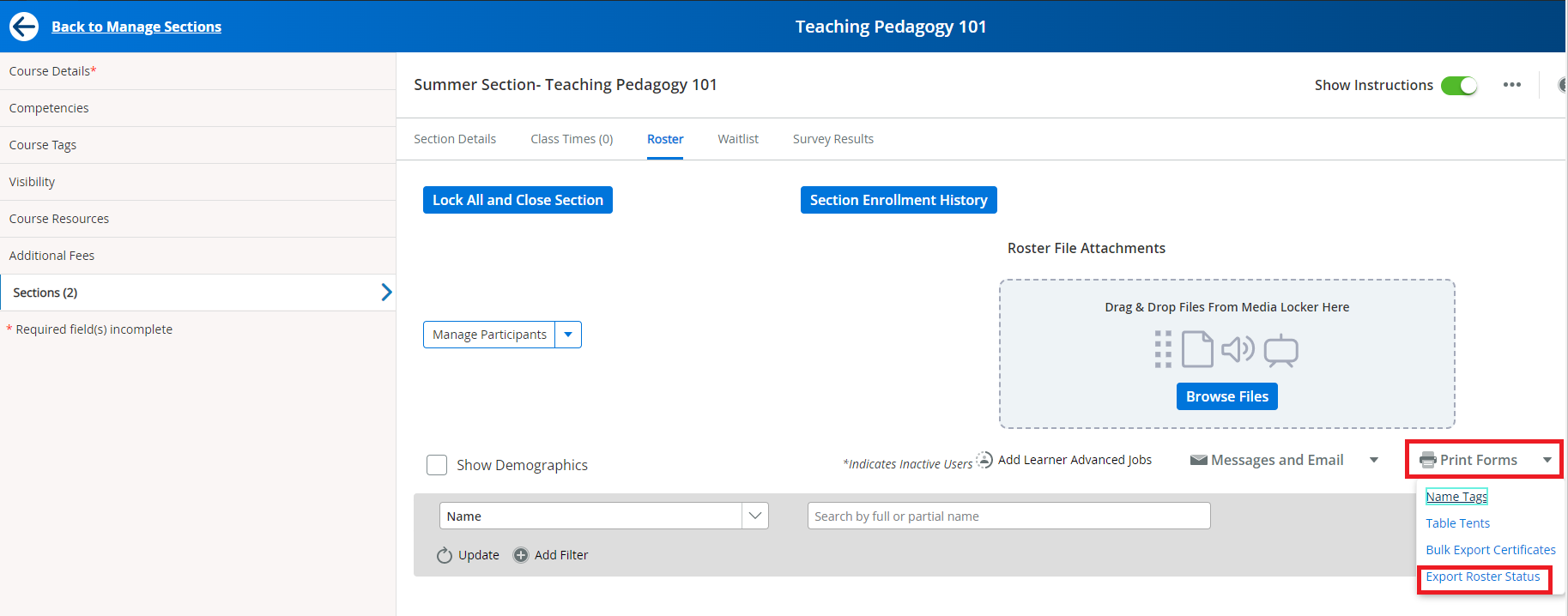
Task: Expand the Manage Participants dropdown arrow
Action: [568, 335]
